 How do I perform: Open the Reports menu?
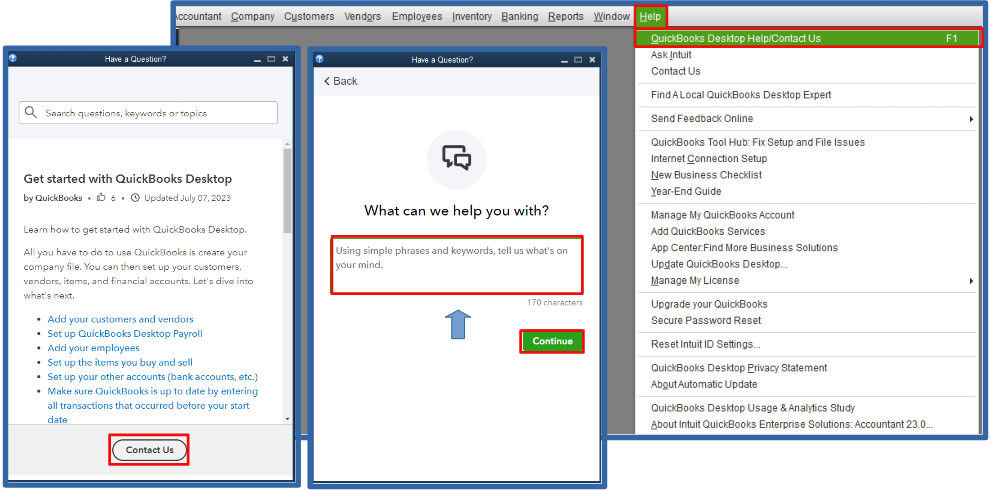[566, 16]
